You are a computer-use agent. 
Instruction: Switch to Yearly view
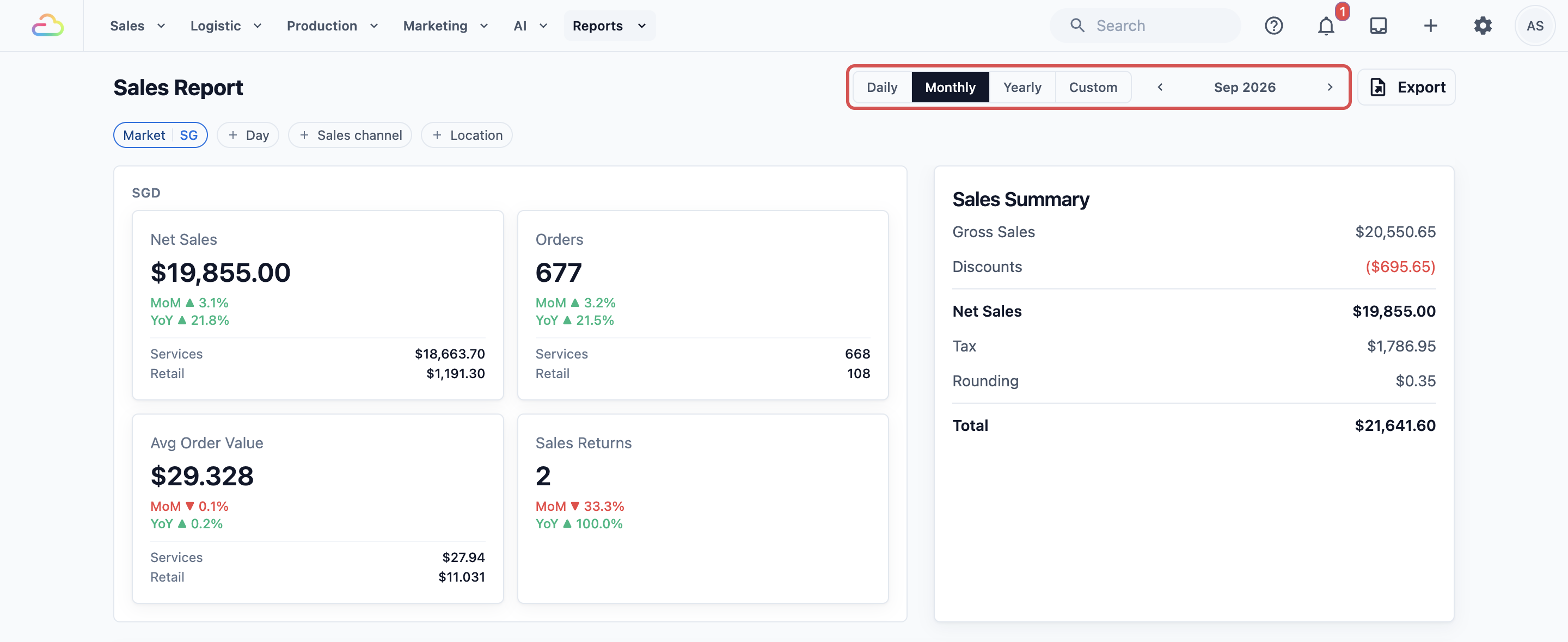coord(1022,87)
